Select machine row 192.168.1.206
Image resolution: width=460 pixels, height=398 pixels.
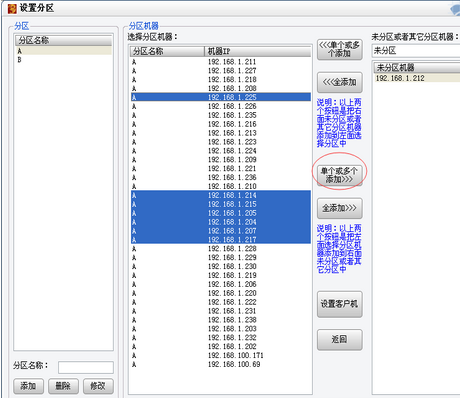221,284
